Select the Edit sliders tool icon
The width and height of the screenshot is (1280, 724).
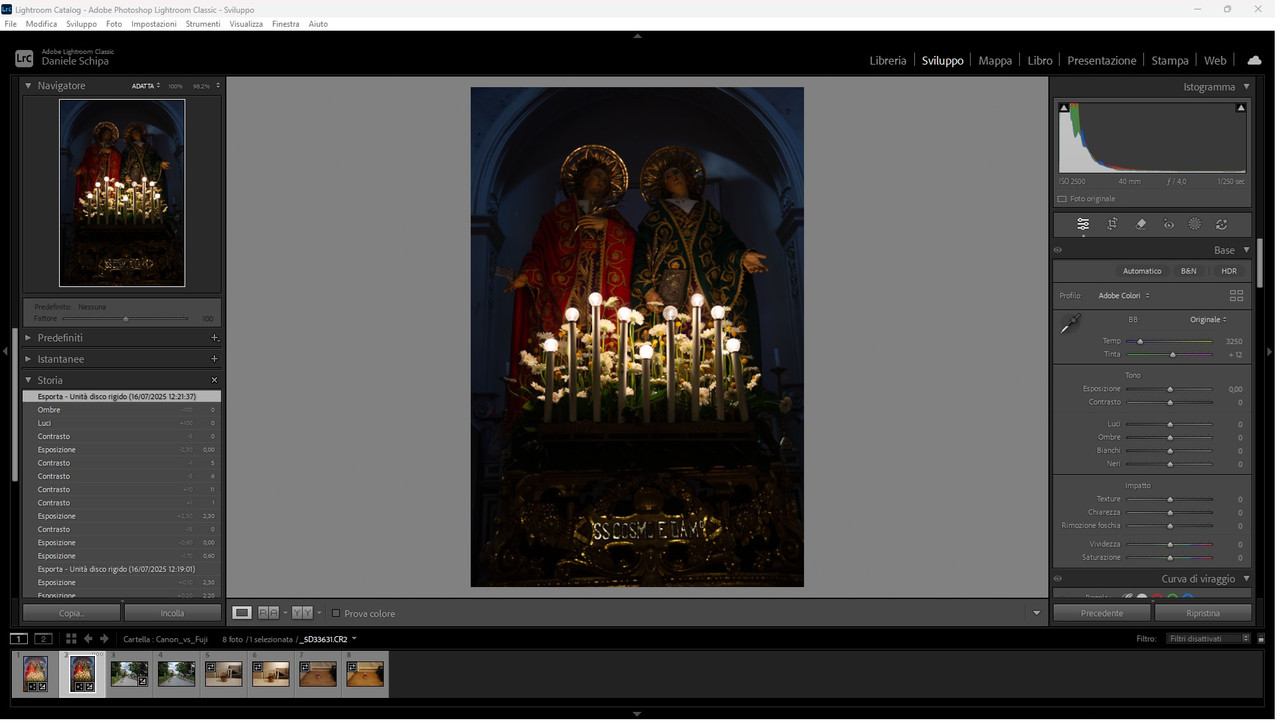[1083, 225]
